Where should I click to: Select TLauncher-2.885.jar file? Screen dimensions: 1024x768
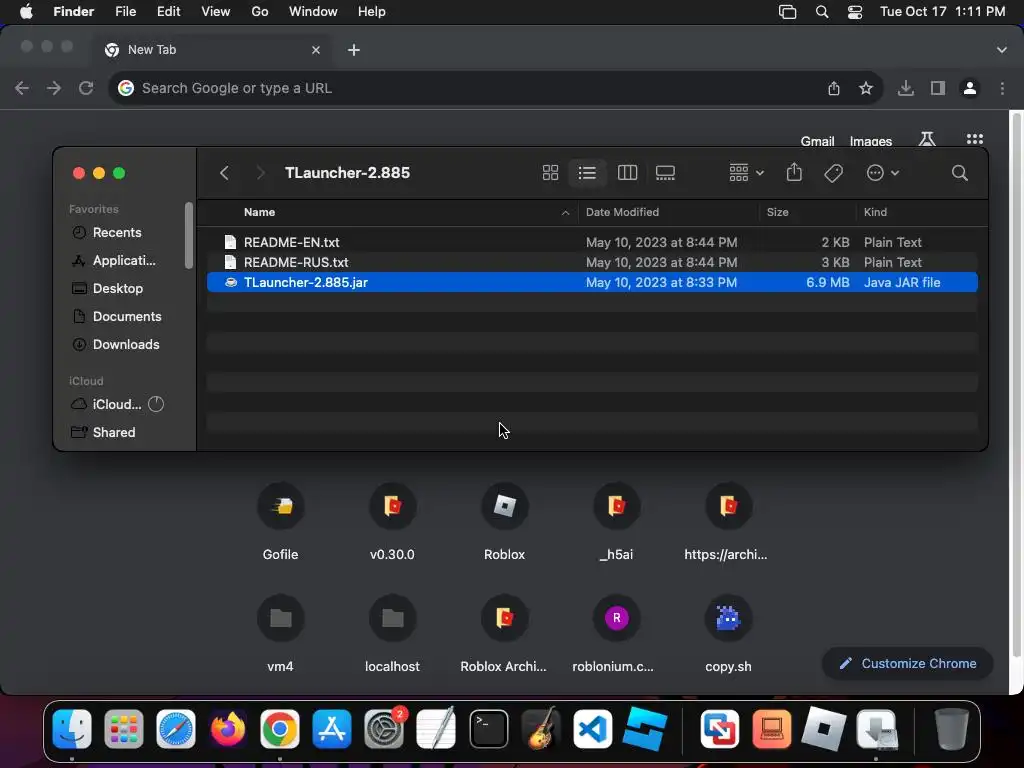click(592, 283)
